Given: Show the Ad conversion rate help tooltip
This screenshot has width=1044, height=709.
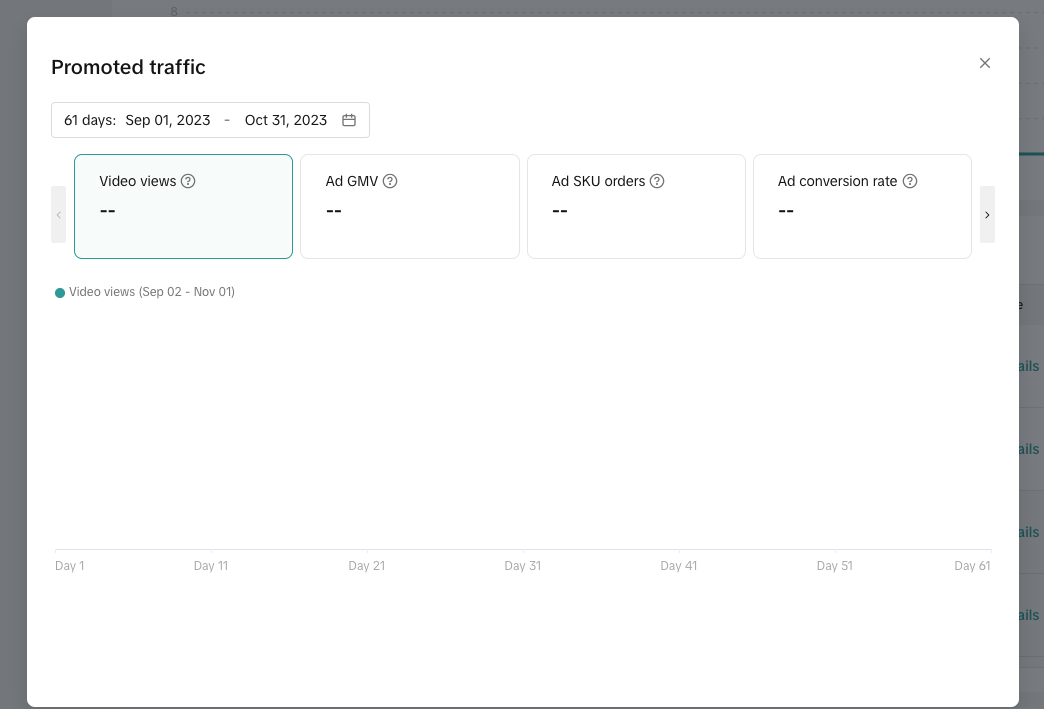Looking at the screenshot, I should pyautogui.click(x=910, y=181).
